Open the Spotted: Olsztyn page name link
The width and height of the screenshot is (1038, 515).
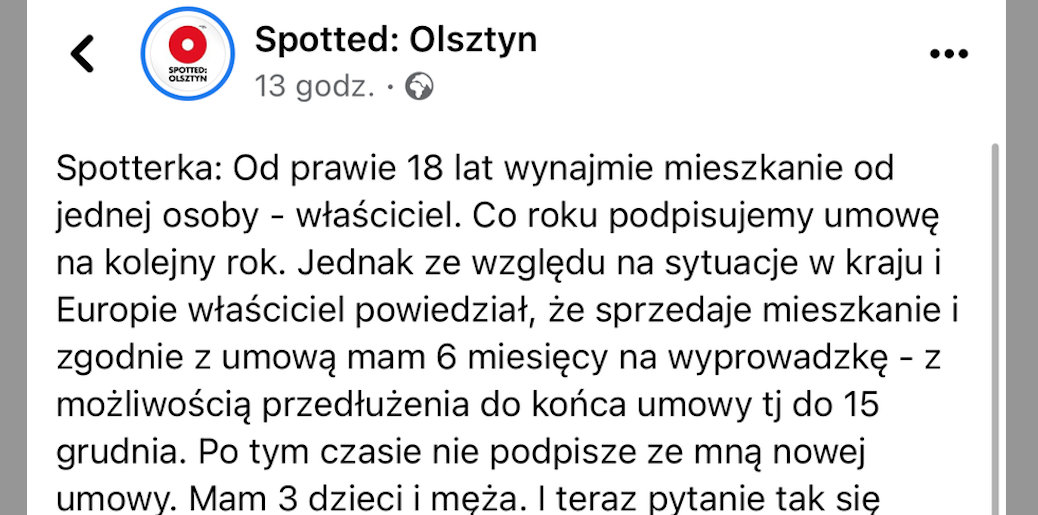tap(396, 40)
